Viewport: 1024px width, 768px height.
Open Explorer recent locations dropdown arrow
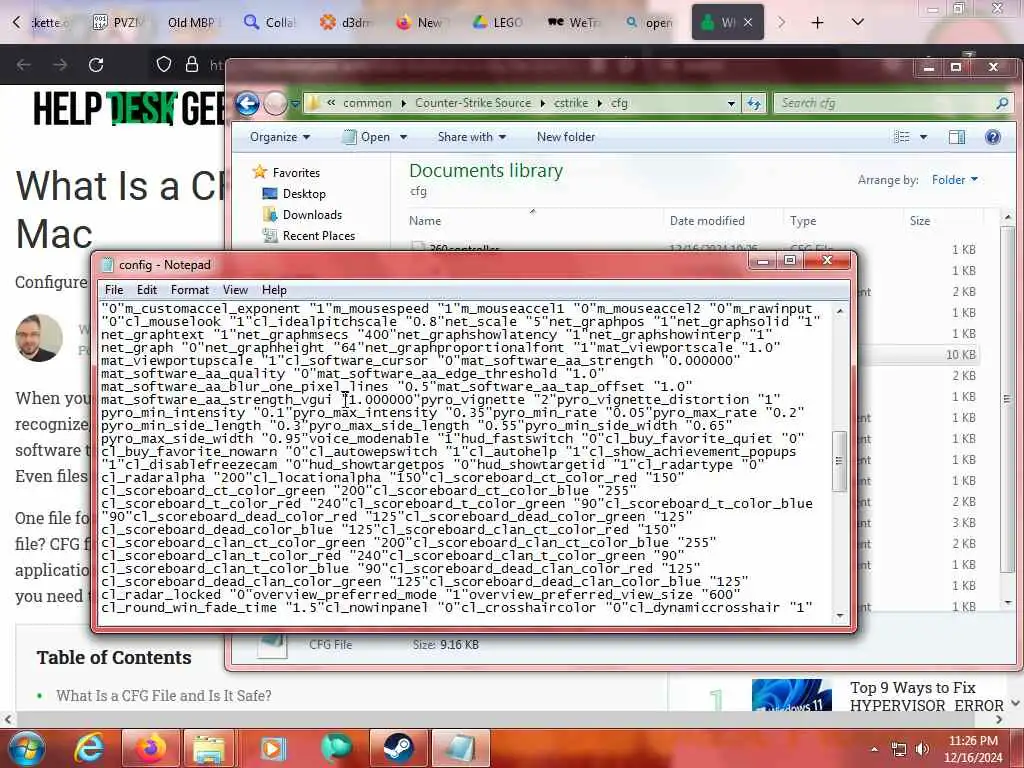pyautogui.click(x=295, y=104)
